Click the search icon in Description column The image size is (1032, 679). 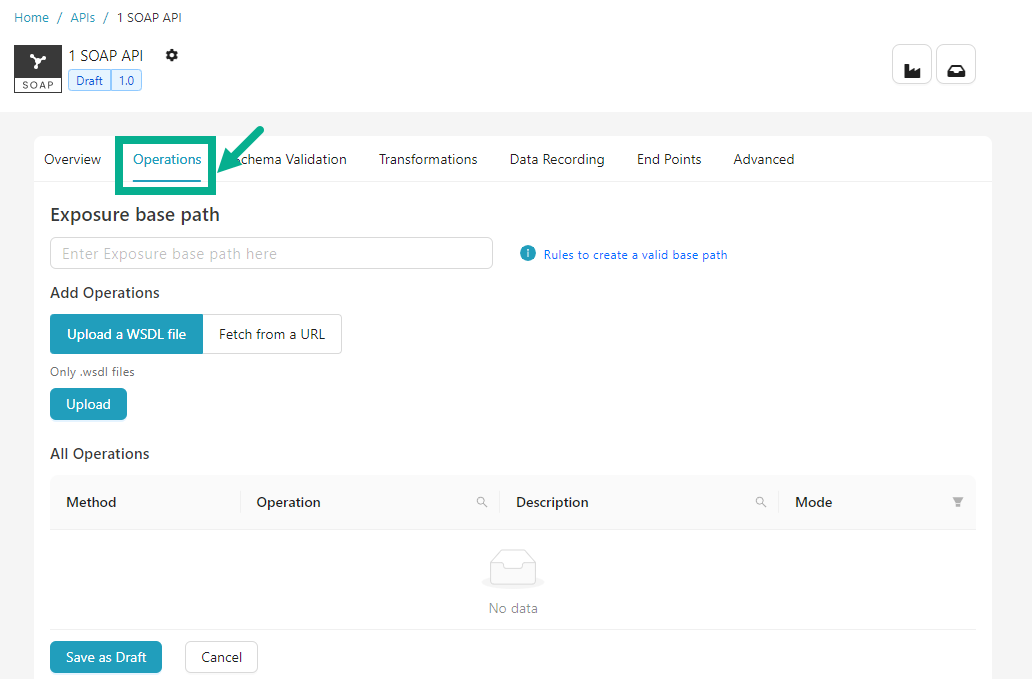coord(761,502)
